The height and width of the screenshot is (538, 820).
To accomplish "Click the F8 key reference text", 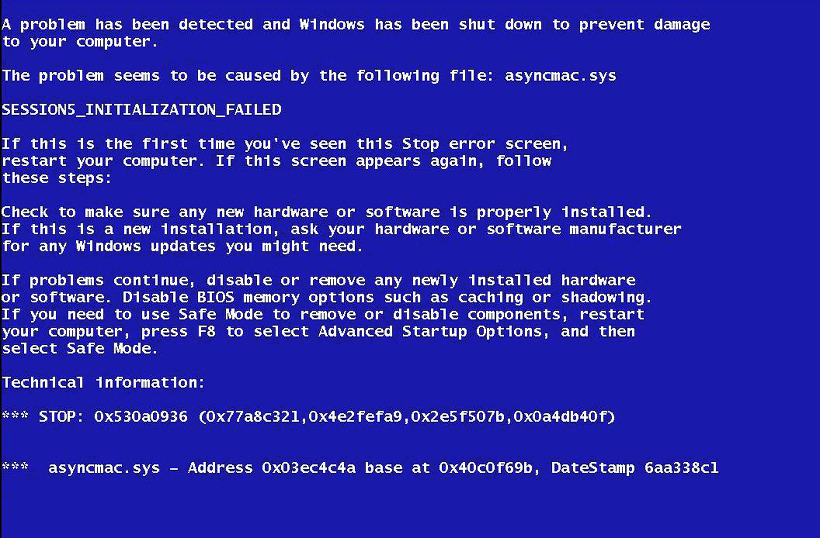I will [206, 331].
